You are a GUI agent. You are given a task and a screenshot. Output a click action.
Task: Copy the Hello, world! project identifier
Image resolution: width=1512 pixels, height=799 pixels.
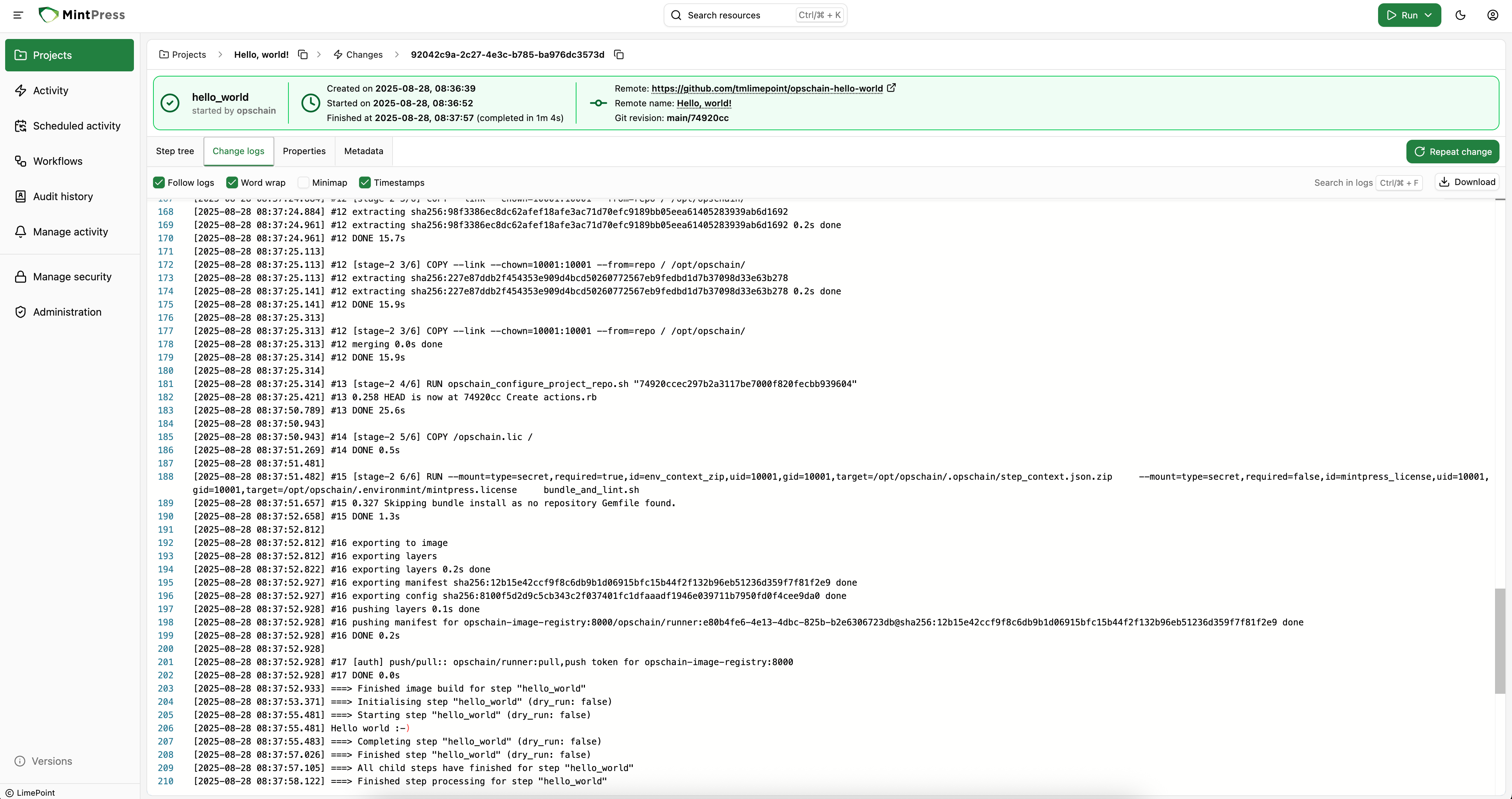[303, 54]
